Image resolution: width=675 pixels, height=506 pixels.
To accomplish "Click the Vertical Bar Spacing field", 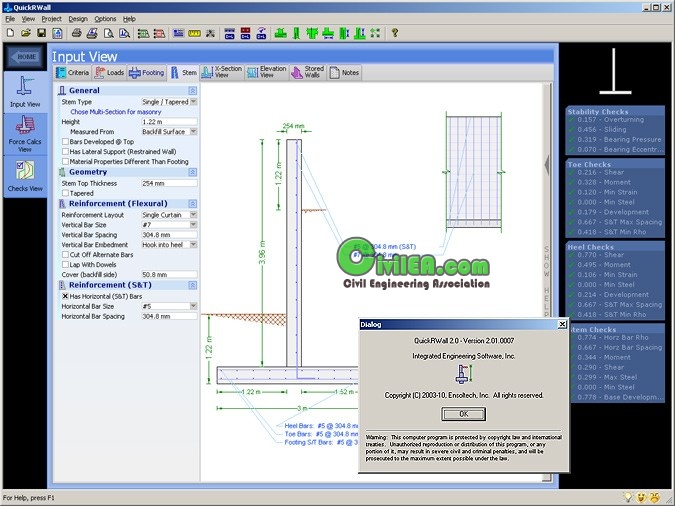I will (169, 235).
